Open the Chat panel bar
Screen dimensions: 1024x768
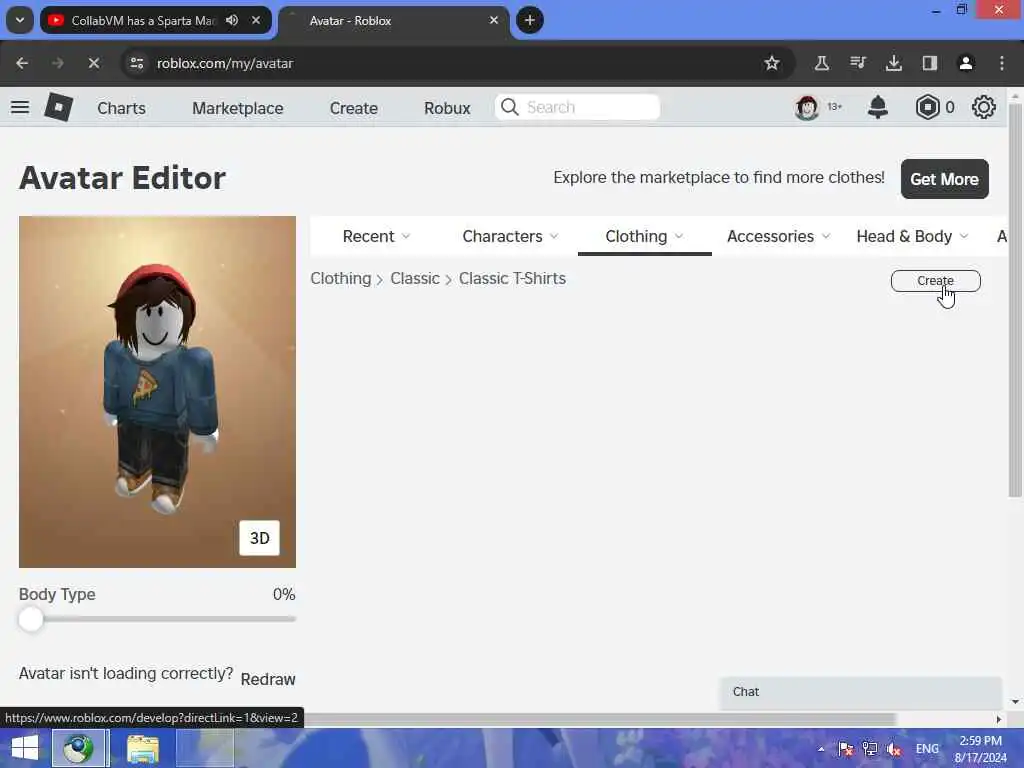[861, 692]
